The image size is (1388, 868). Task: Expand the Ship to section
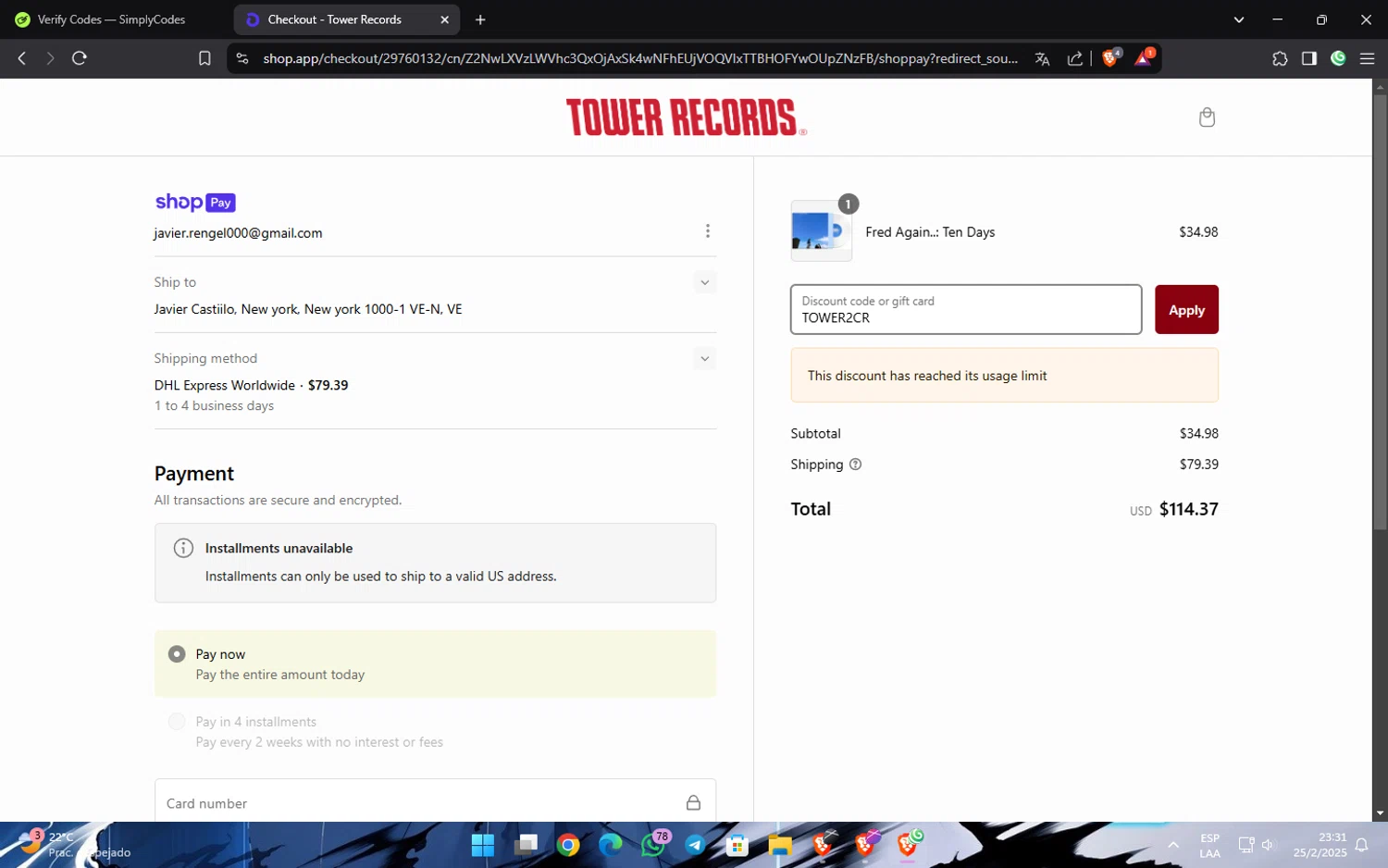click(x=705, y=282)
